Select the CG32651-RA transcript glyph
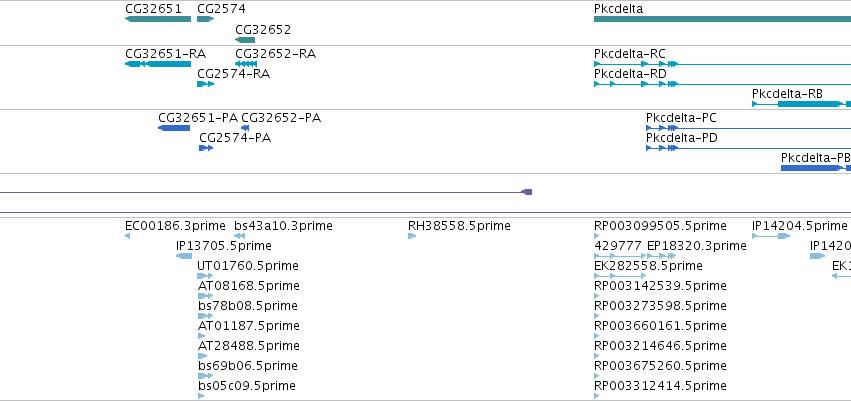Screen dimensions: 851x401 [158, 64]
